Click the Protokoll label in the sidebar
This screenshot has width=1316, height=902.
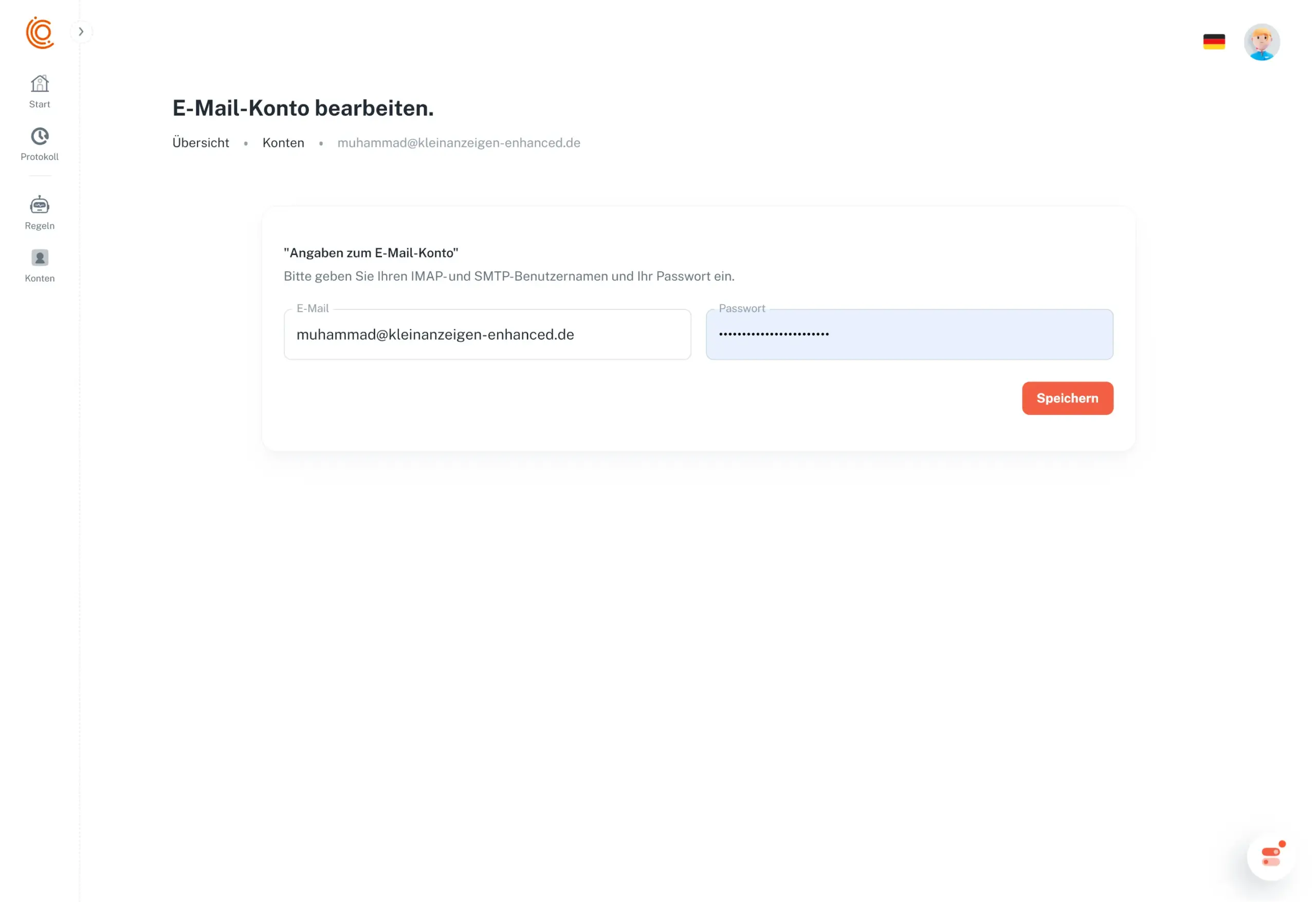coord(40,157)
